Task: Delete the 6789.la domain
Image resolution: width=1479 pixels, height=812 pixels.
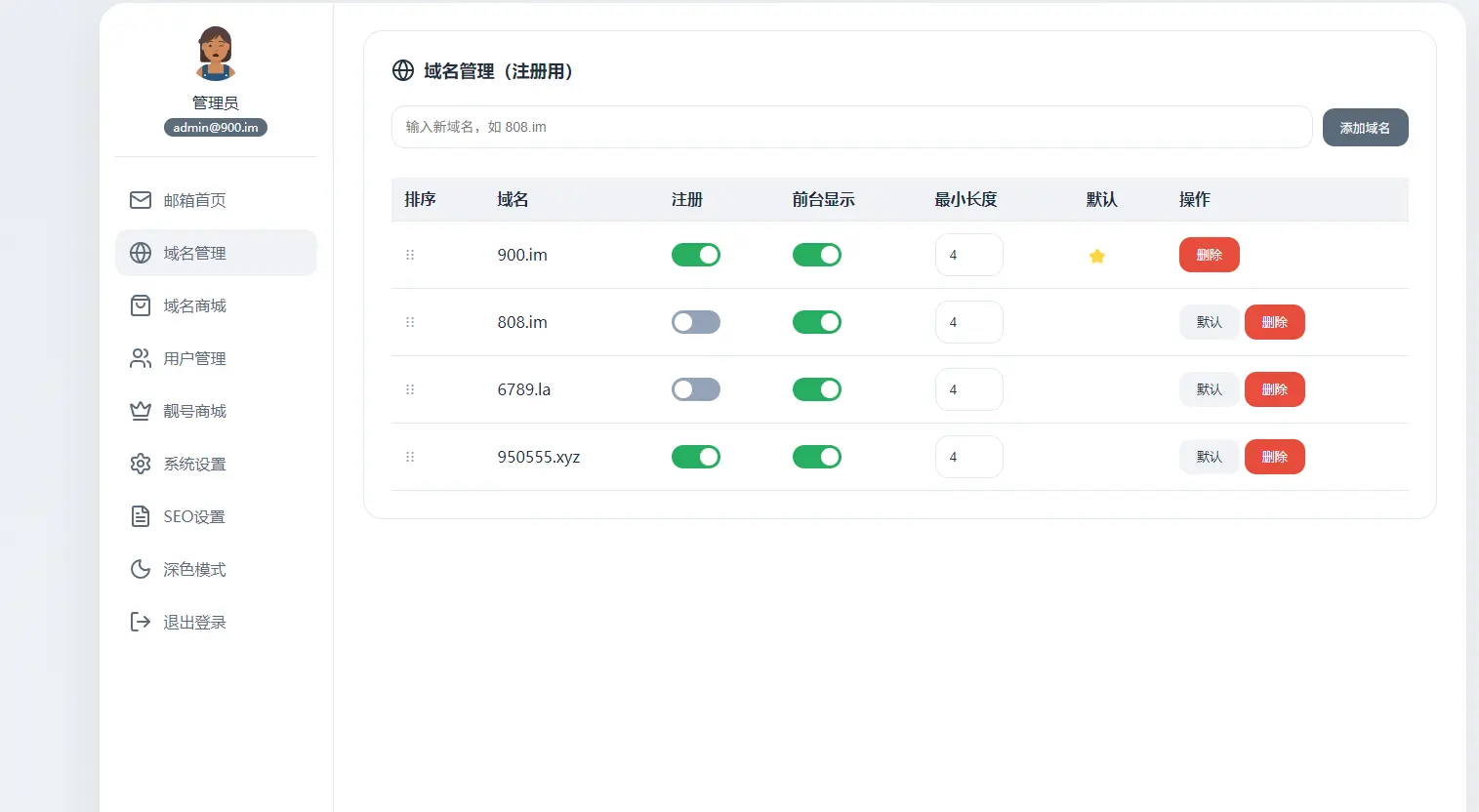Action: point(1275,389)
